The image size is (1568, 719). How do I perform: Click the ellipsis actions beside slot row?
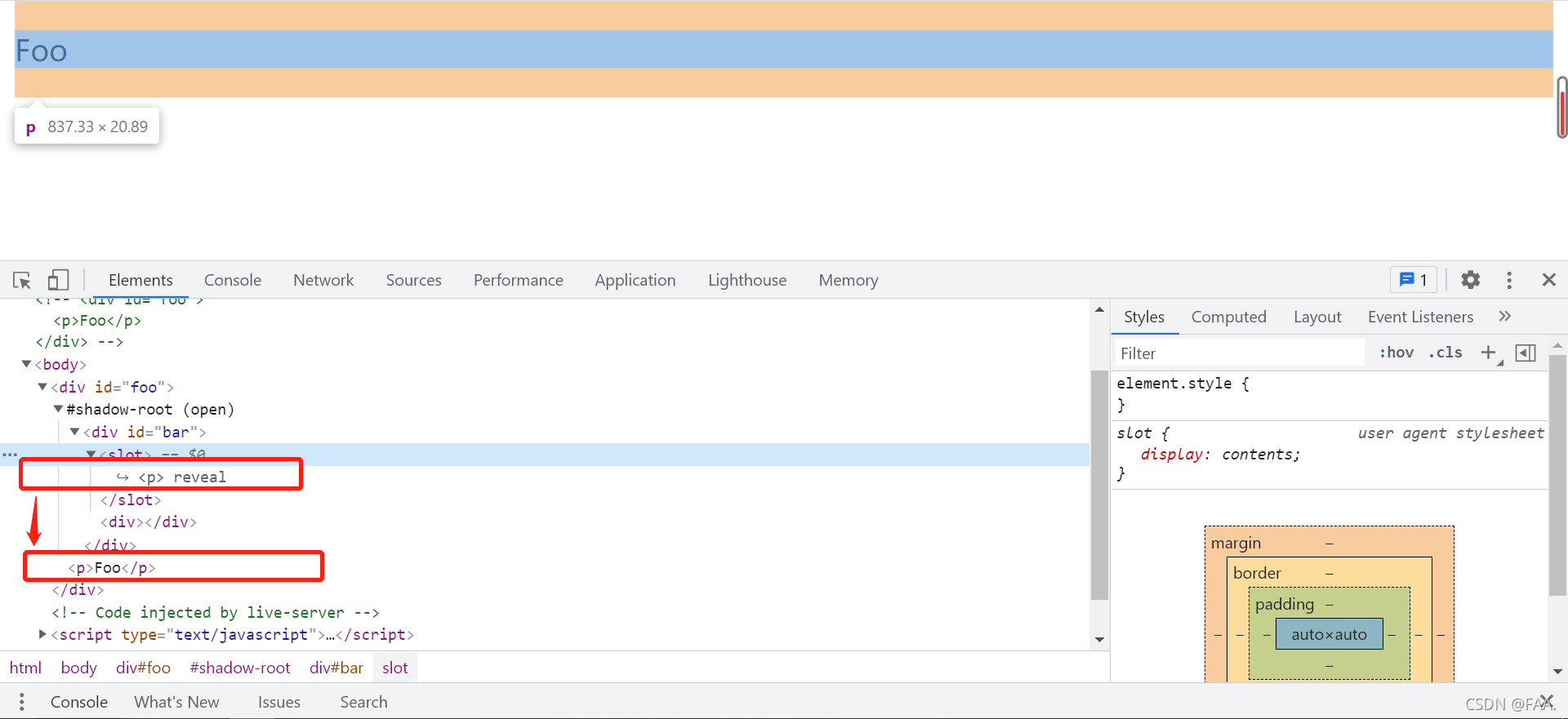tap(9, 455)
